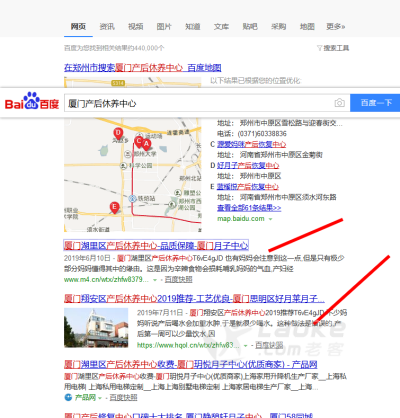Click the 产品网 site icon

tap(68, 397)
